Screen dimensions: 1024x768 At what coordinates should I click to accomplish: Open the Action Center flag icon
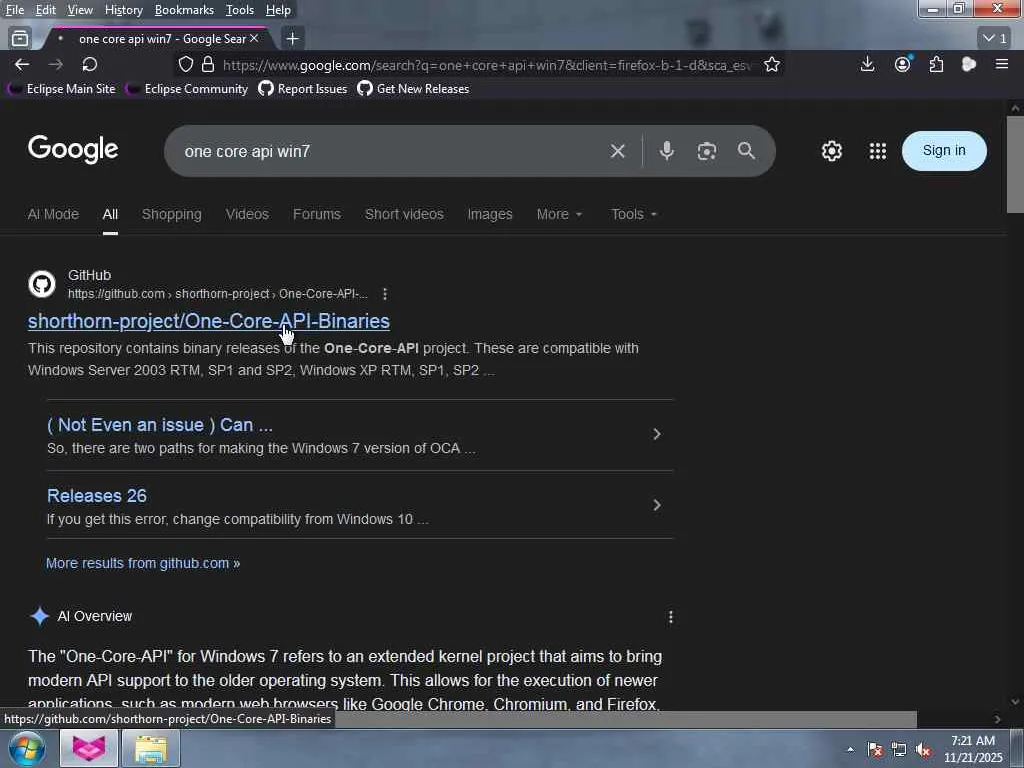coord(875,750)
